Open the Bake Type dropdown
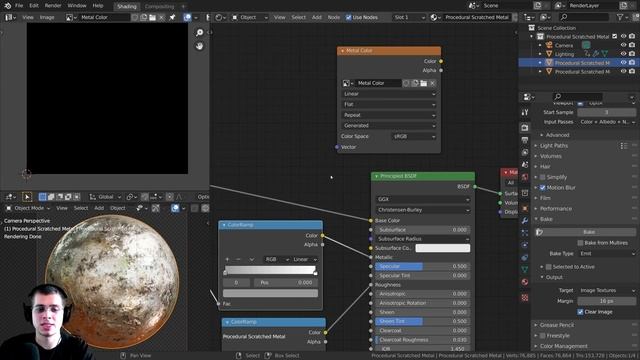Viewport: 640px width, 360px height. coord(607,253)
